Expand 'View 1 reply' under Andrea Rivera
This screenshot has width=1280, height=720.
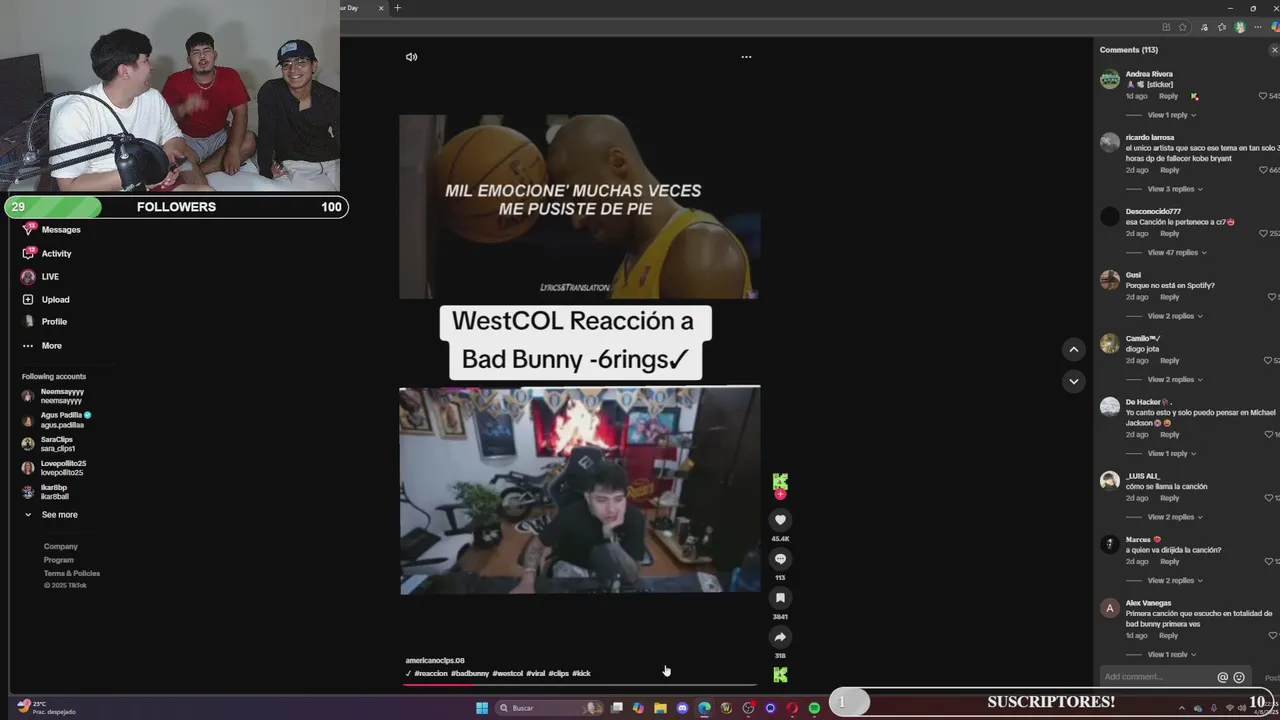(x=1171, y=115)
